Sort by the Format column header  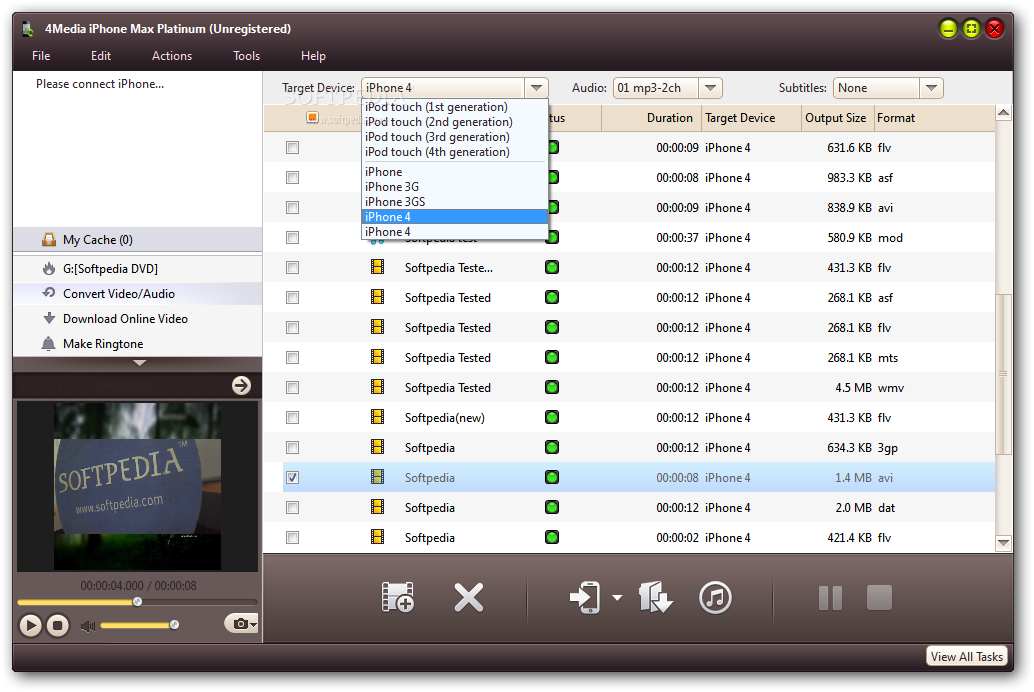click(934, 117)
